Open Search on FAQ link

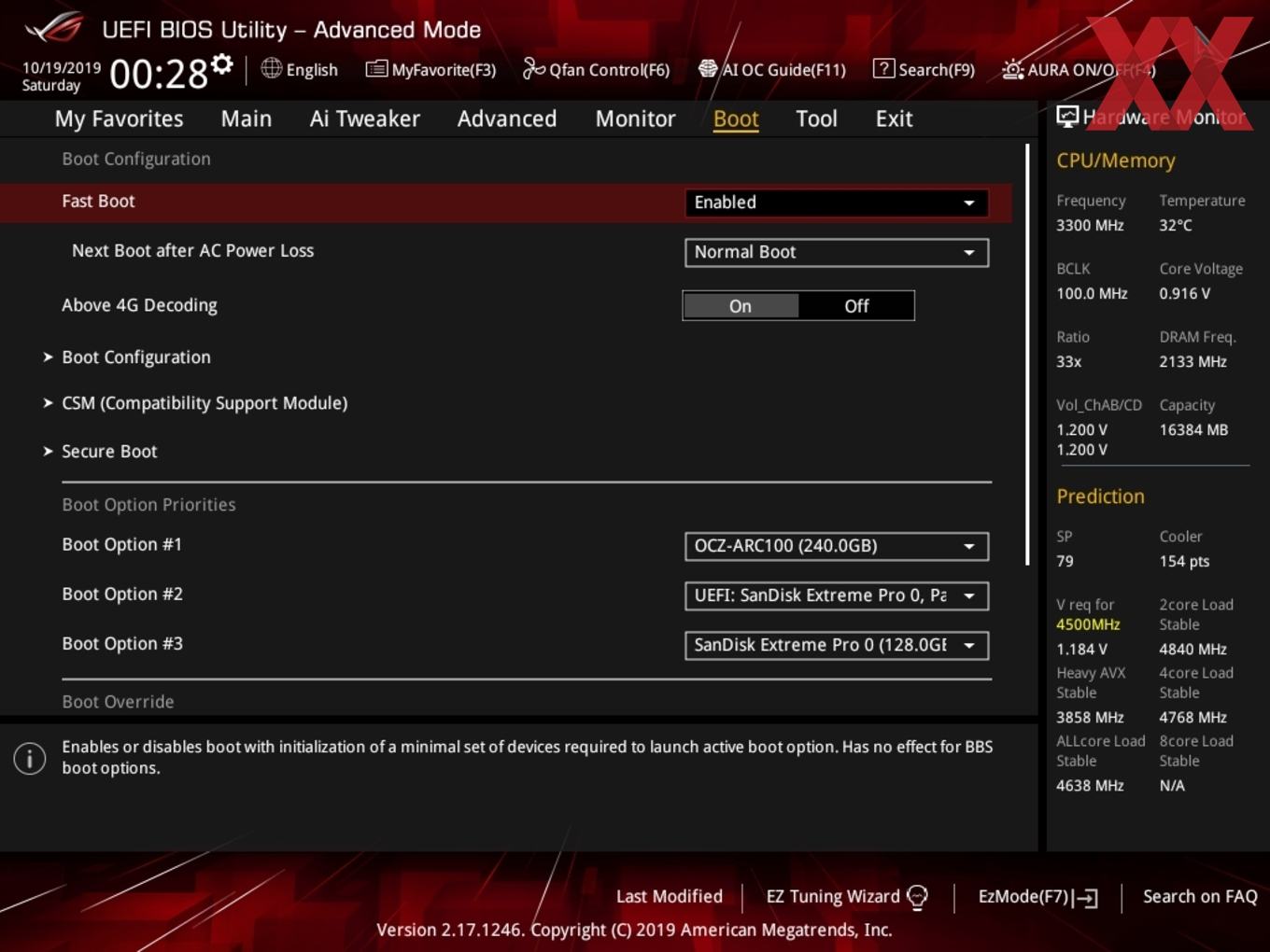[1200, 897]
